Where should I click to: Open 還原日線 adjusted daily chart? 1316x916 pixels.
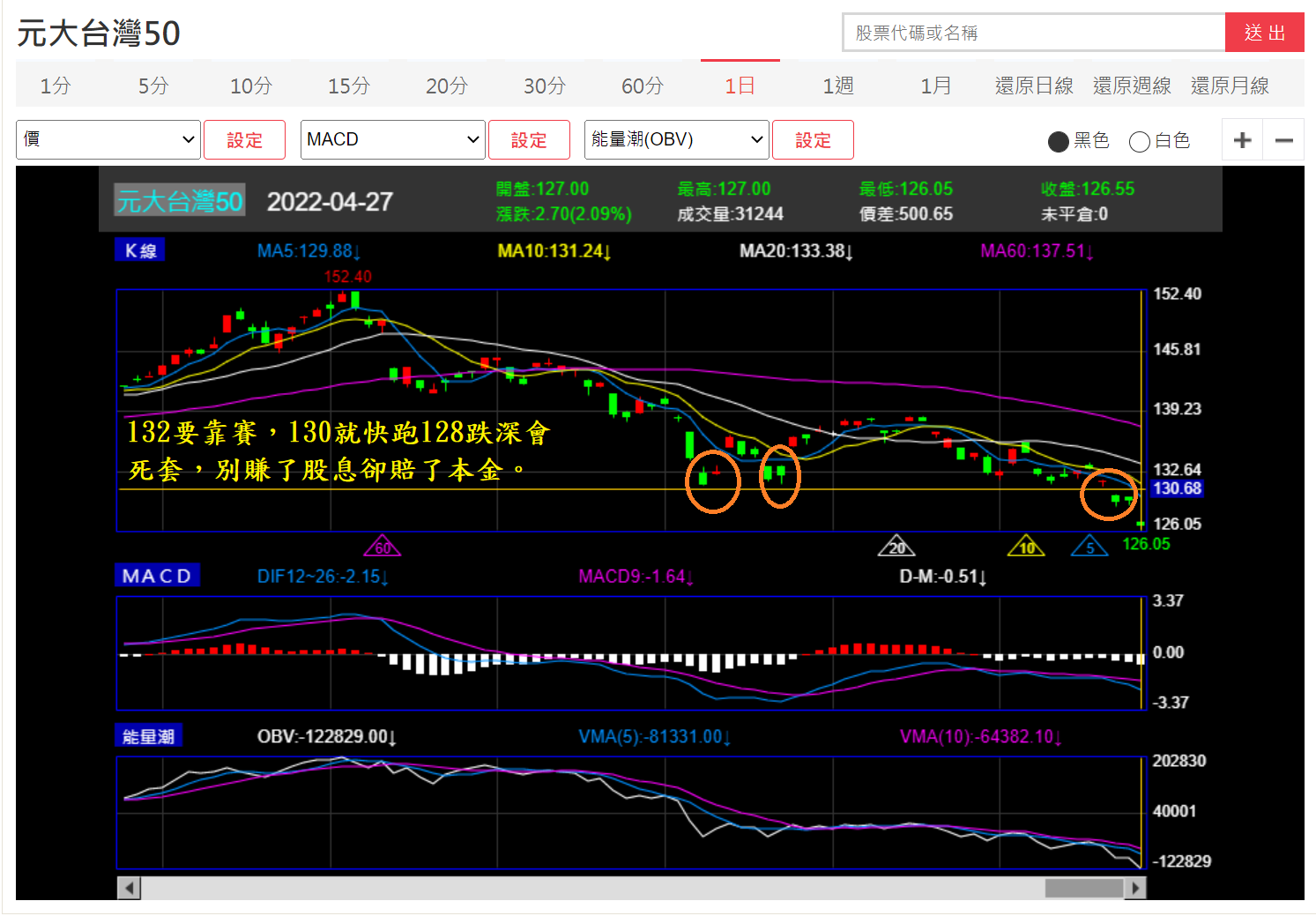coord(1034,86)
